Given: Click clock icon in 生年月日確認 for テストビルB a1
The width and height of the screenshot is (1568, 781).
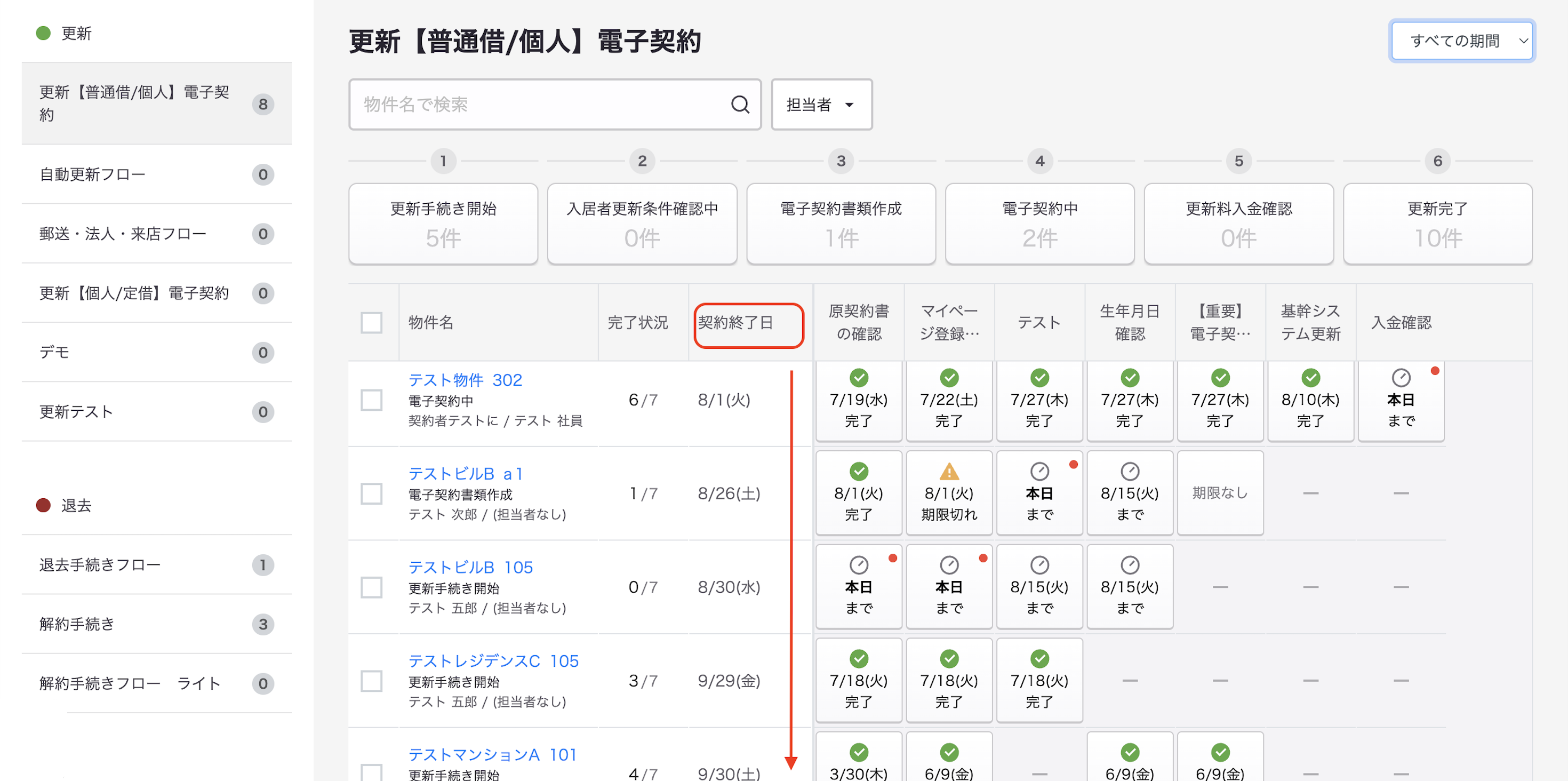Looking at the screenshot, I should tap(1129, 471).
